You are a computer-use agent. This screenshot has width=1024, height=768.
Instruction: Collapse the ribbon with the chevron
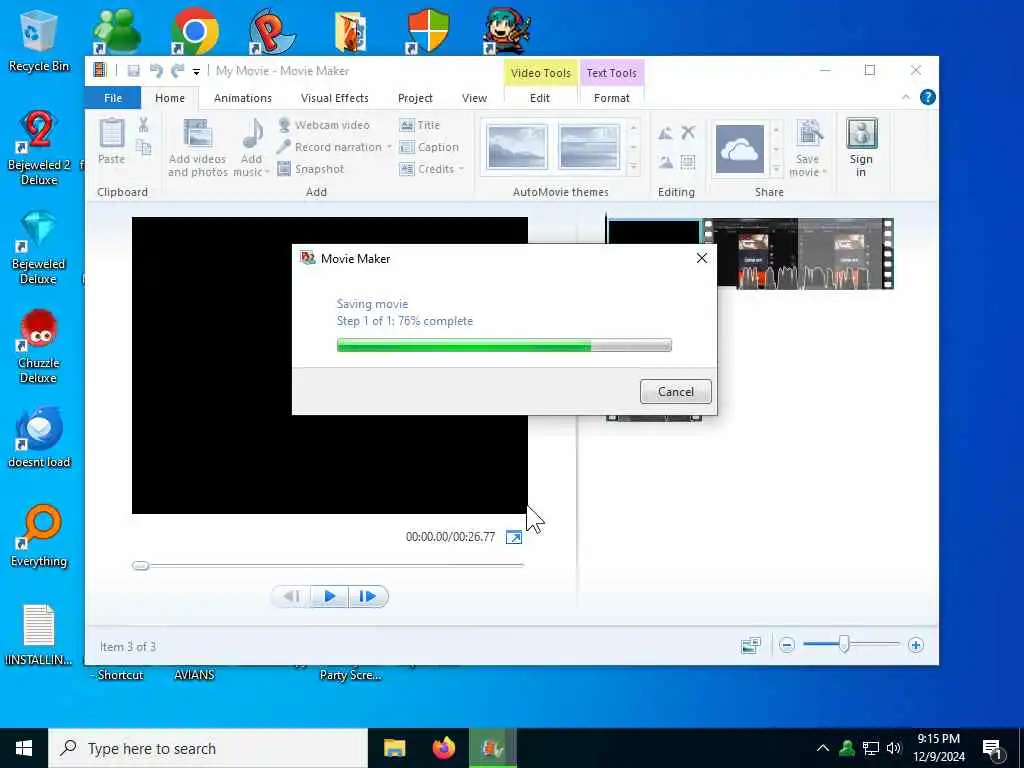[x=905, y=97]
